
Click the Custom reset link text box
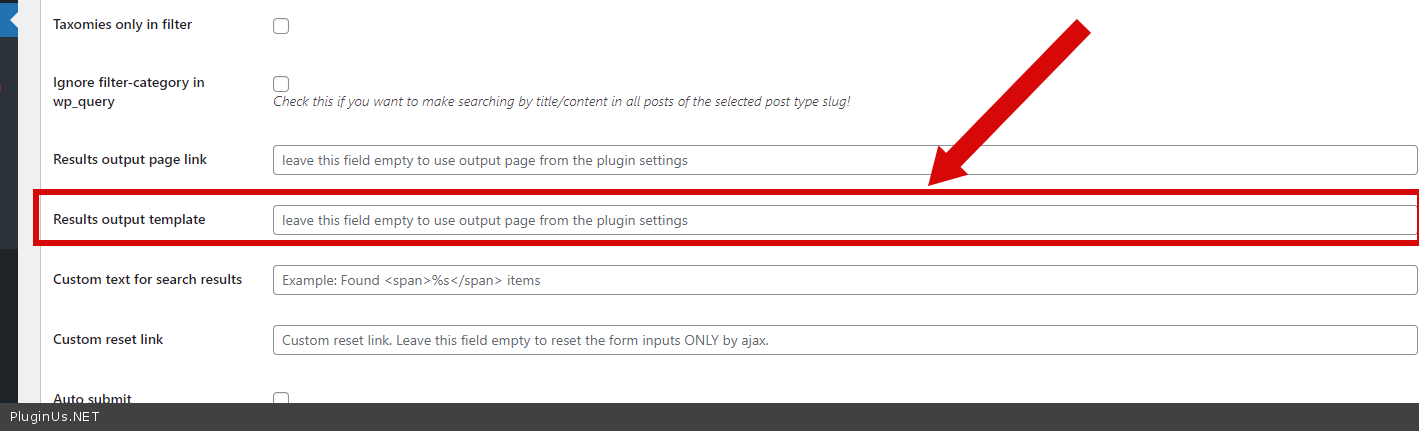coord(844,340)
